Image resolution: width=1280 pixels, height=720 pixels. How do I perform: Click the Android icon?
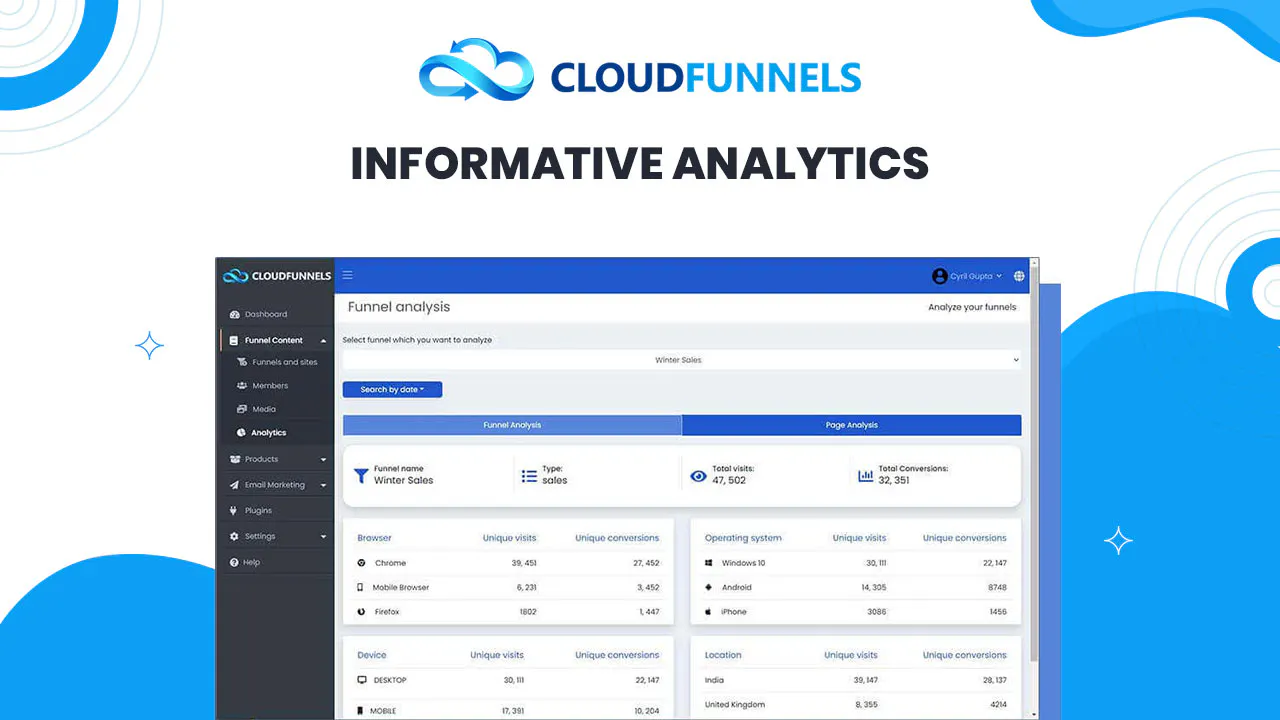708,587
